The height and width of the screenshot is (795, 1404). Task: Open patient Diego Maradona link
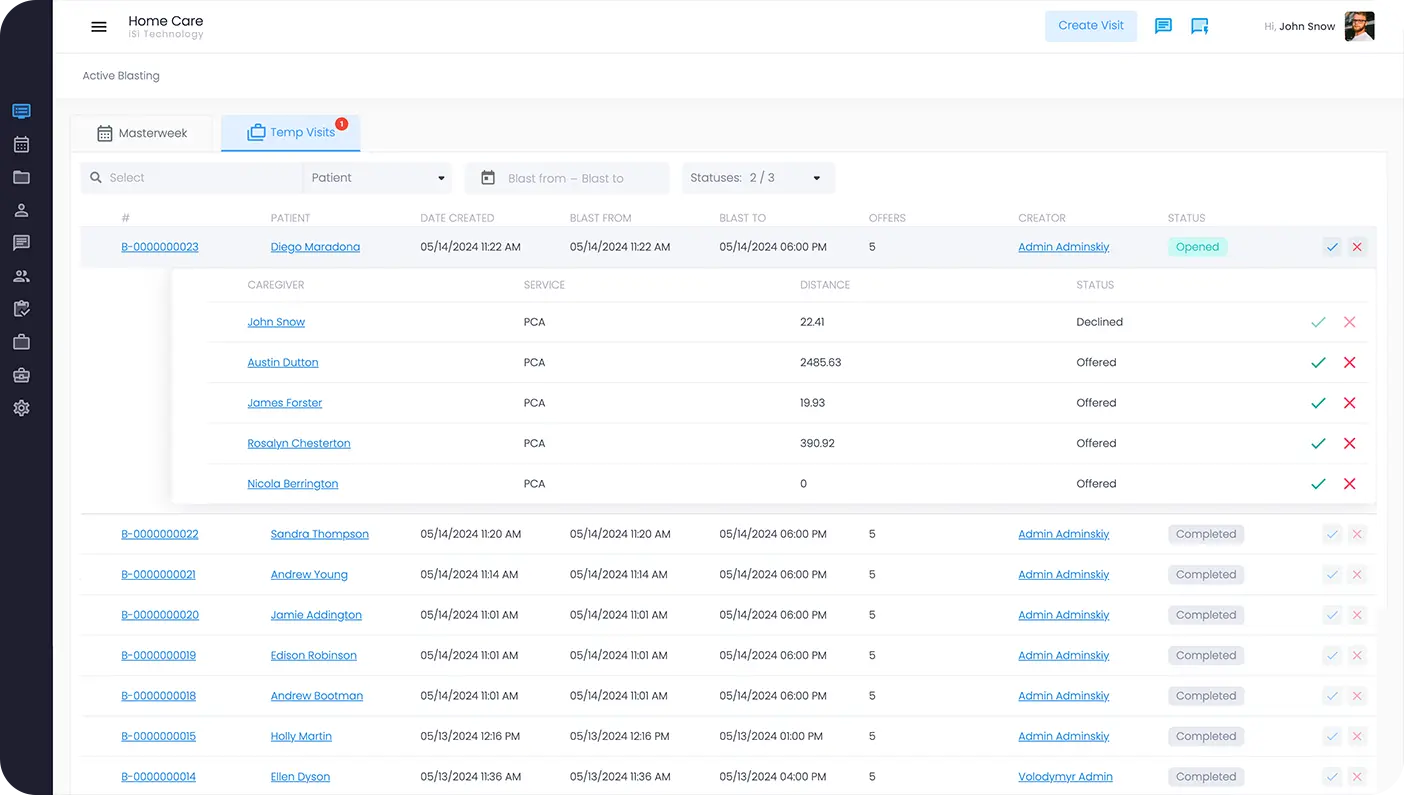tap(315, 247)
